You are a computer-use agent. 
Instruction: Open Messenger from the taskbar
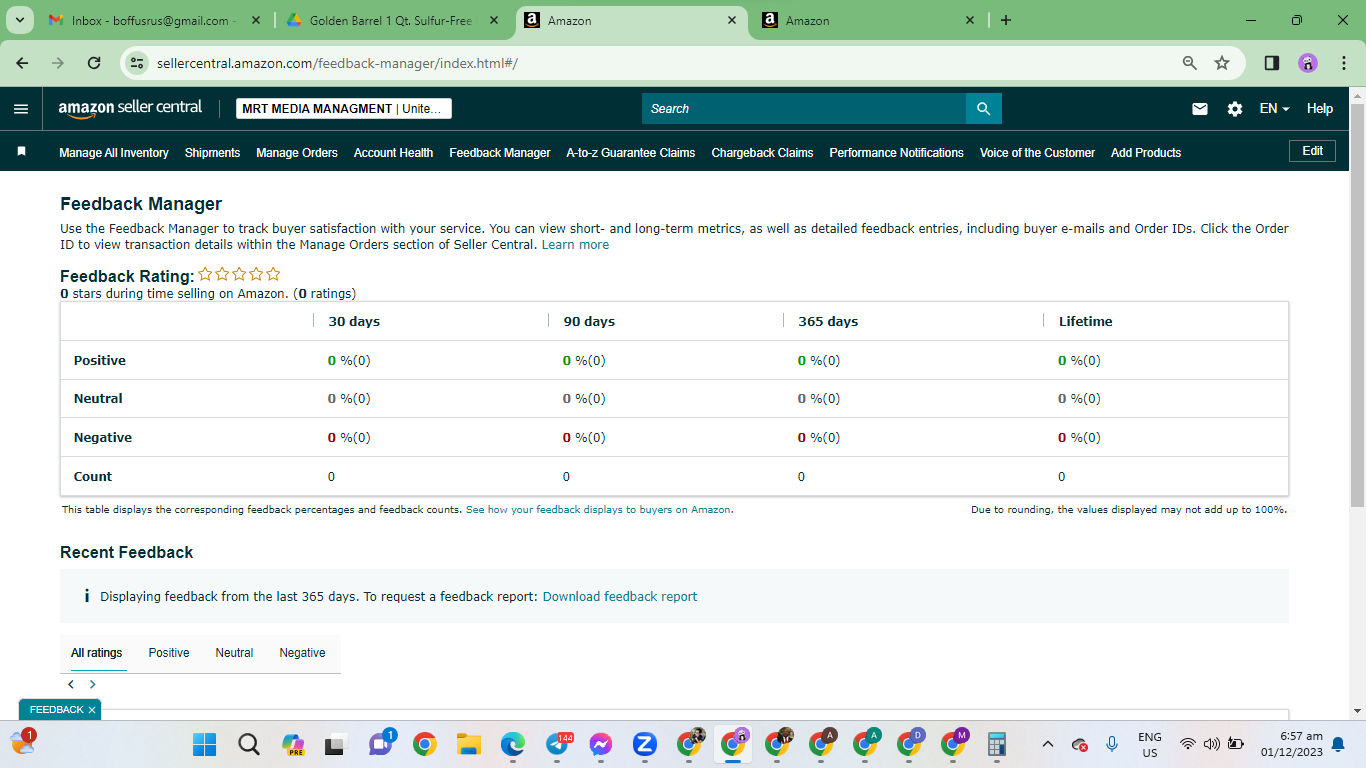pos(601,744)
